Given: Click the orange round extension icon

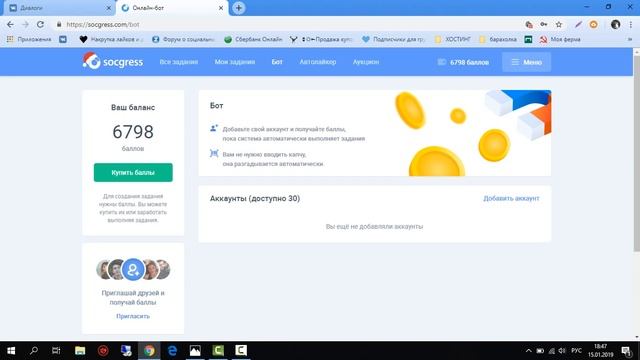Looking at the screenshot, I should (593, 24).
